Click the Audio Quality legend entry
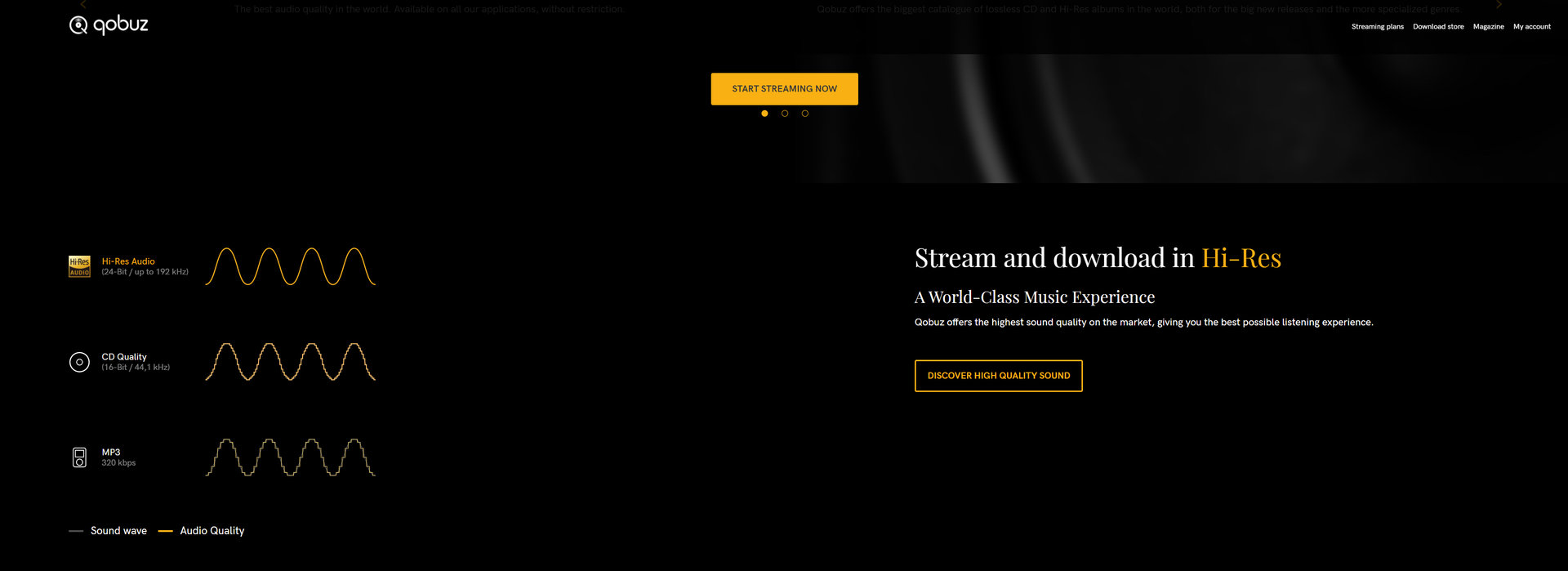1568x571 pixels. pos(201,531)
